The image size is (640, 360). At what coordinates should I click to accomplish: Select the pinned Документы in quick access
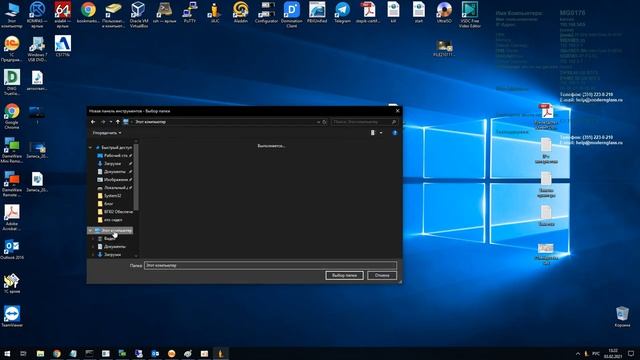(x=114, y=171)
